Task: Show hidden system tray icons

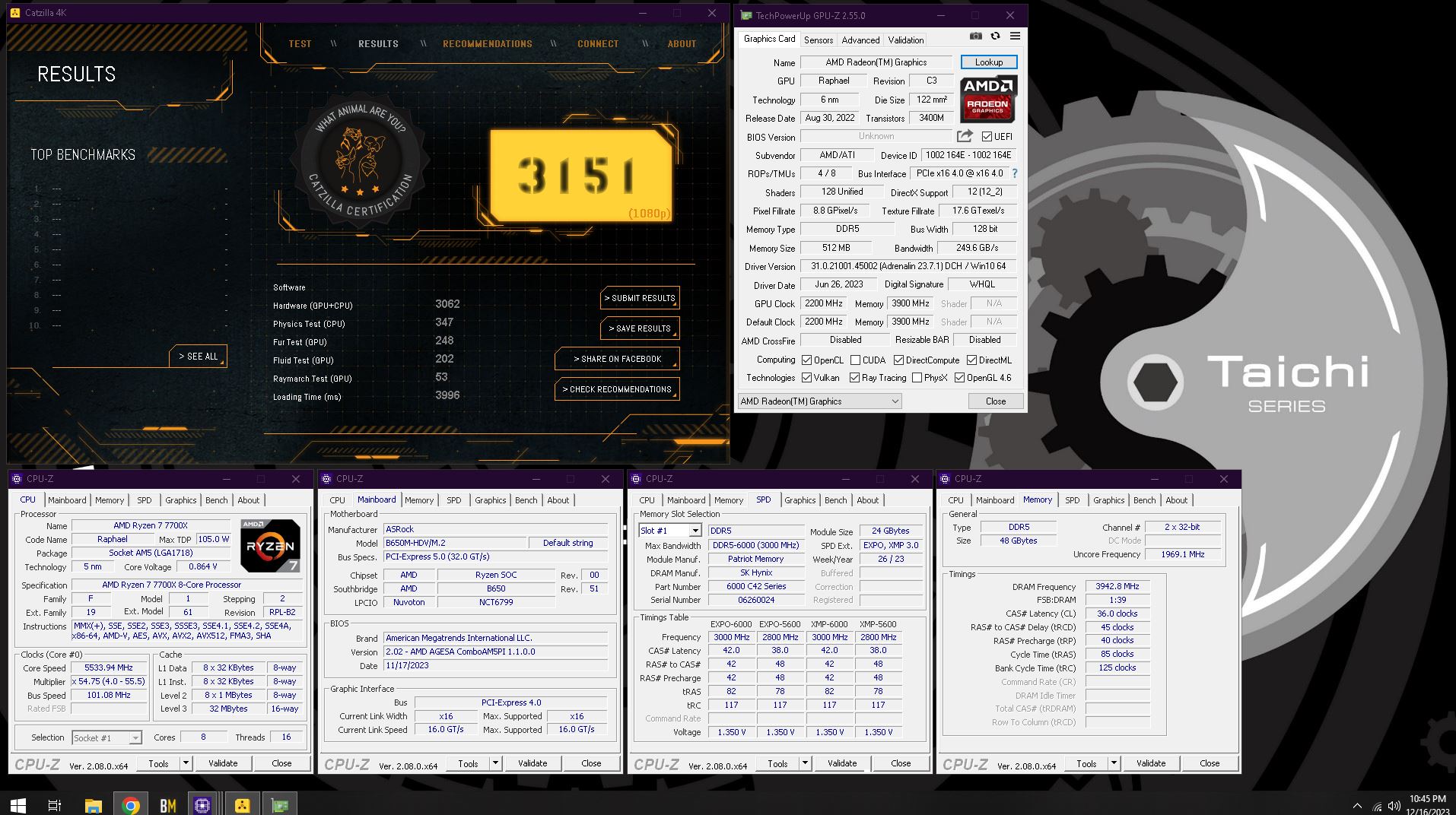Action: pyautogui.click(x=1357, y=806)
